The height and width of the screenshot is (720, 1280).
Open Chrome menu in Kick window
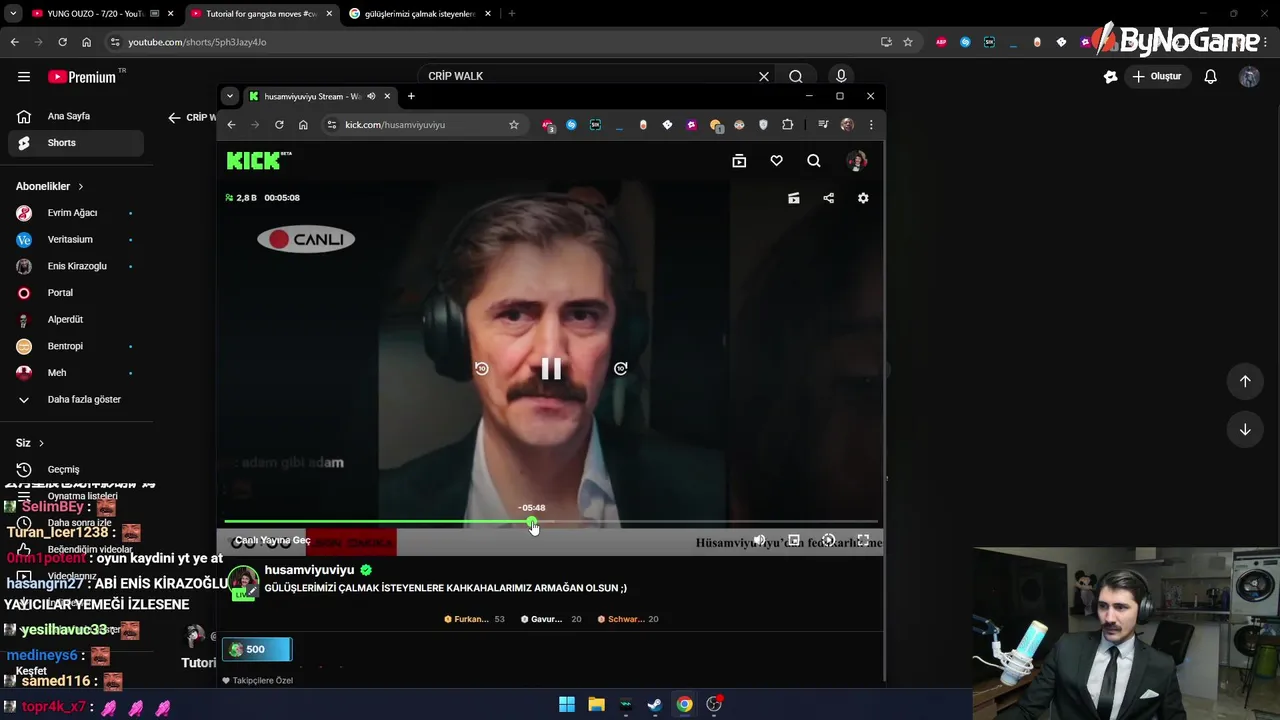point(871,125)
